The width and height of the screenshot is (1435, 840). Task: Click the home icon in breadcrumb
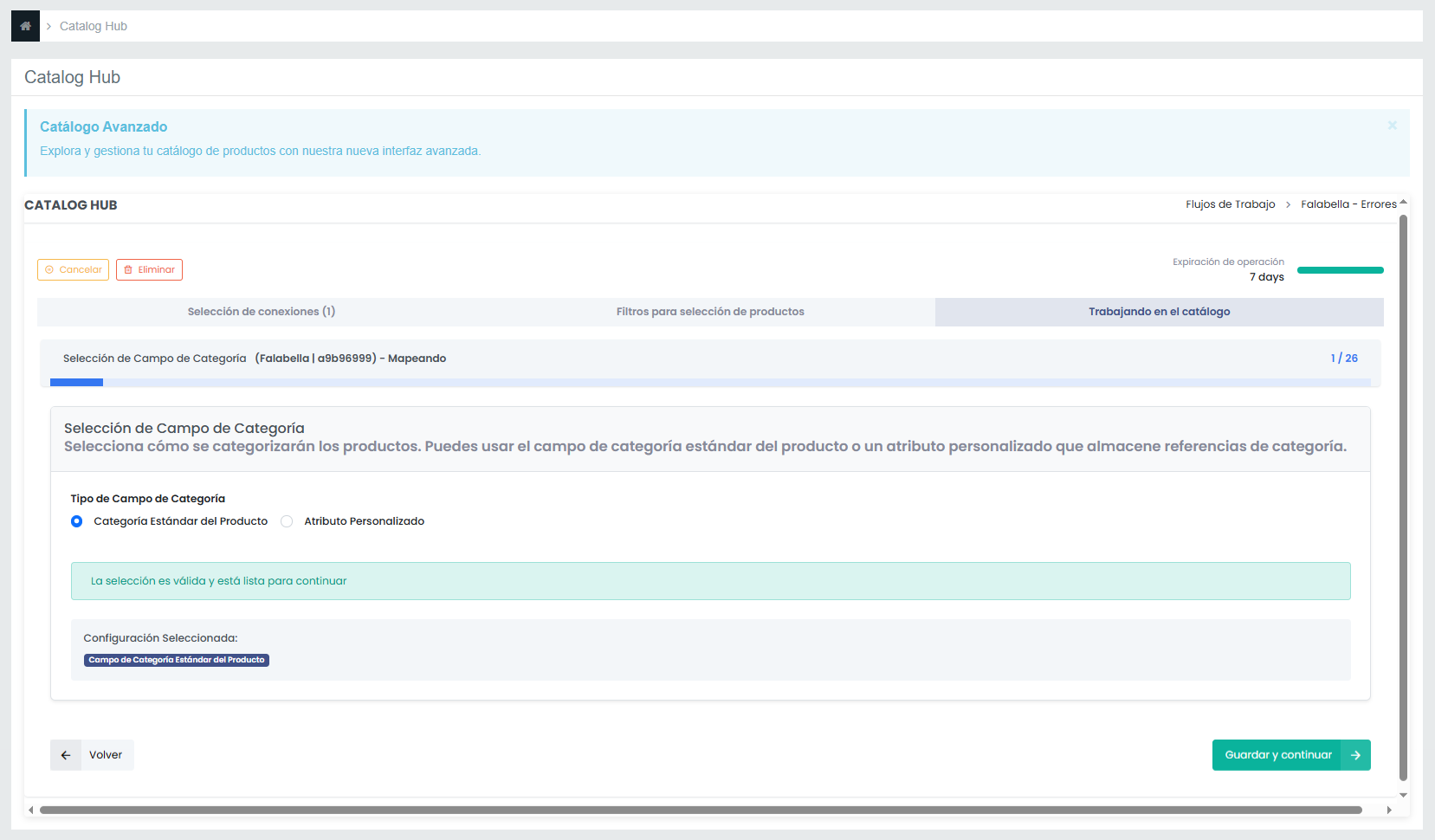(25, 26)
